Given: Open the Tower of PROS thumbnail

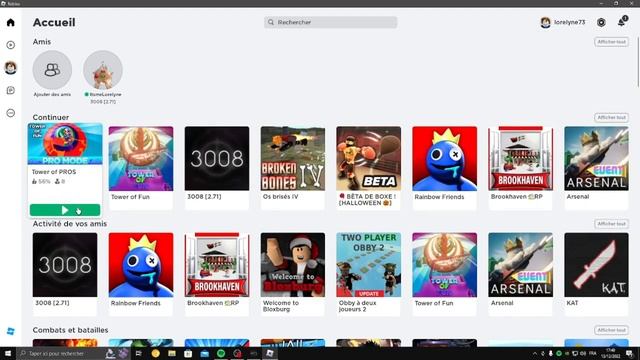Looking at the screenshot, I should point(65,144).
